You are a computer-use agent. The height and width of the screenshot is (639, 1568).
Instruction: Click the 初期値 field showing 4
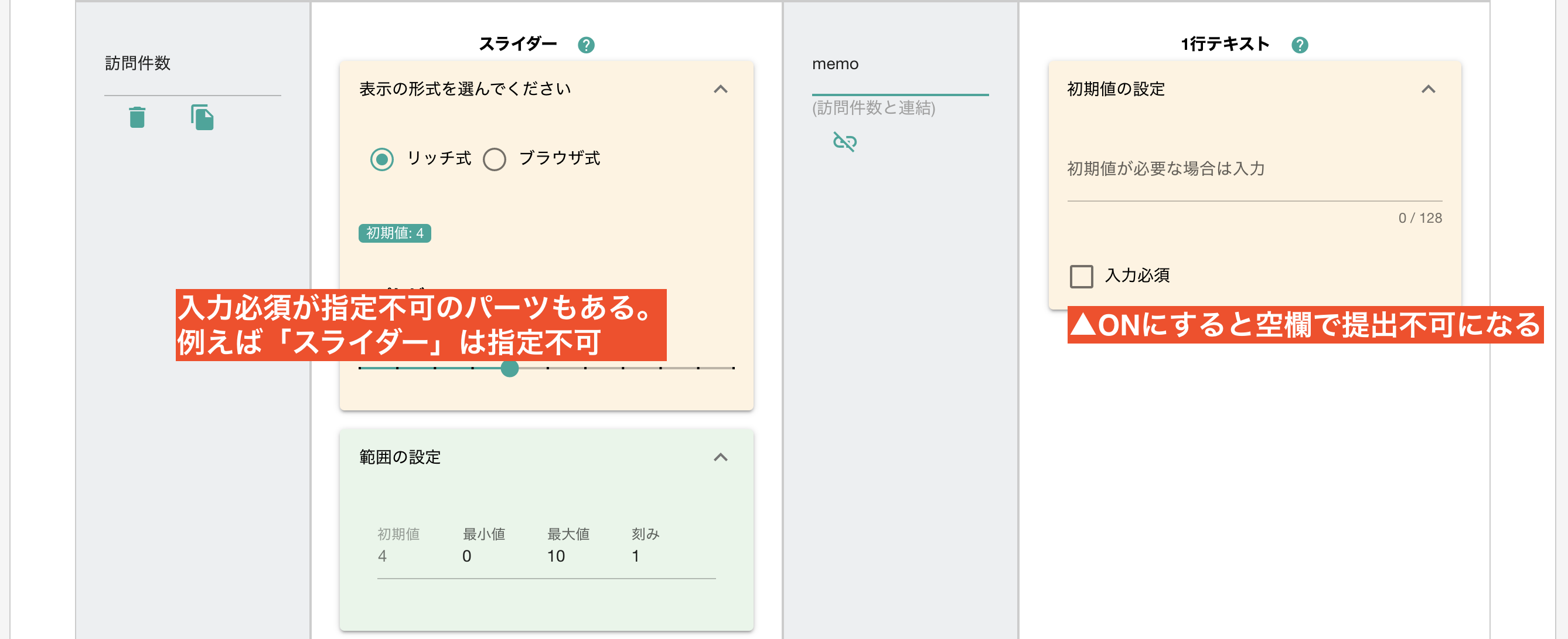tap(398, 556)
